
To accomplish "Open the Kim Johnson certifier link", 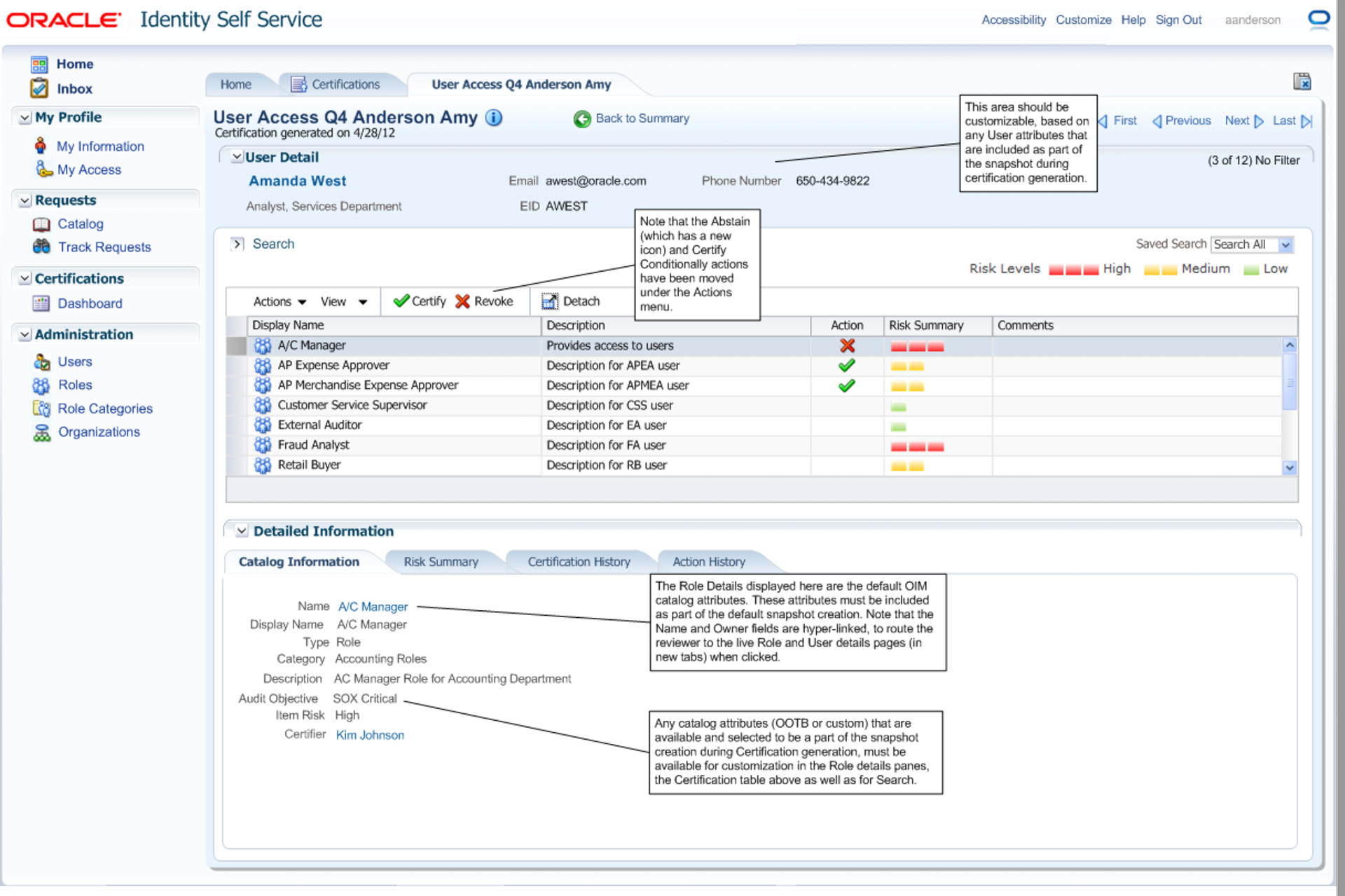I will 370,735.
